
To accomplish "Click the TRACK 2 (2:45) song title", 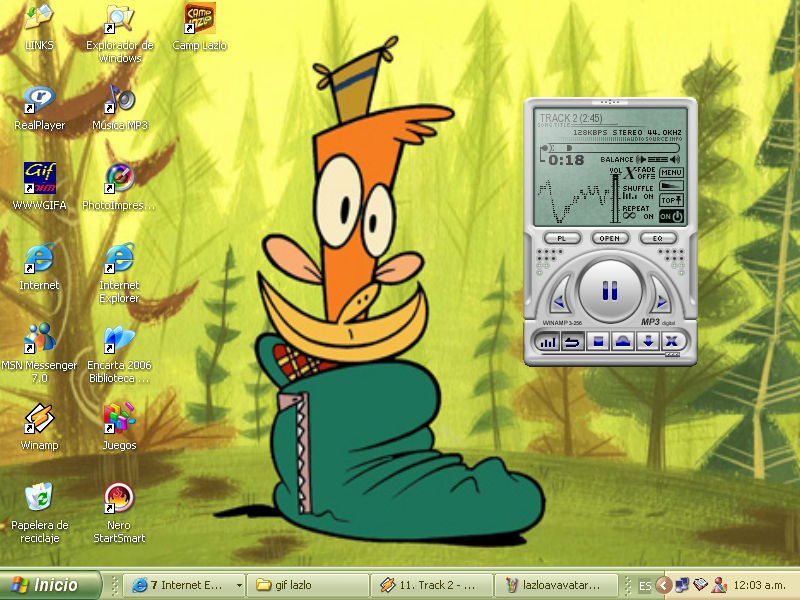I will (571, 118).
